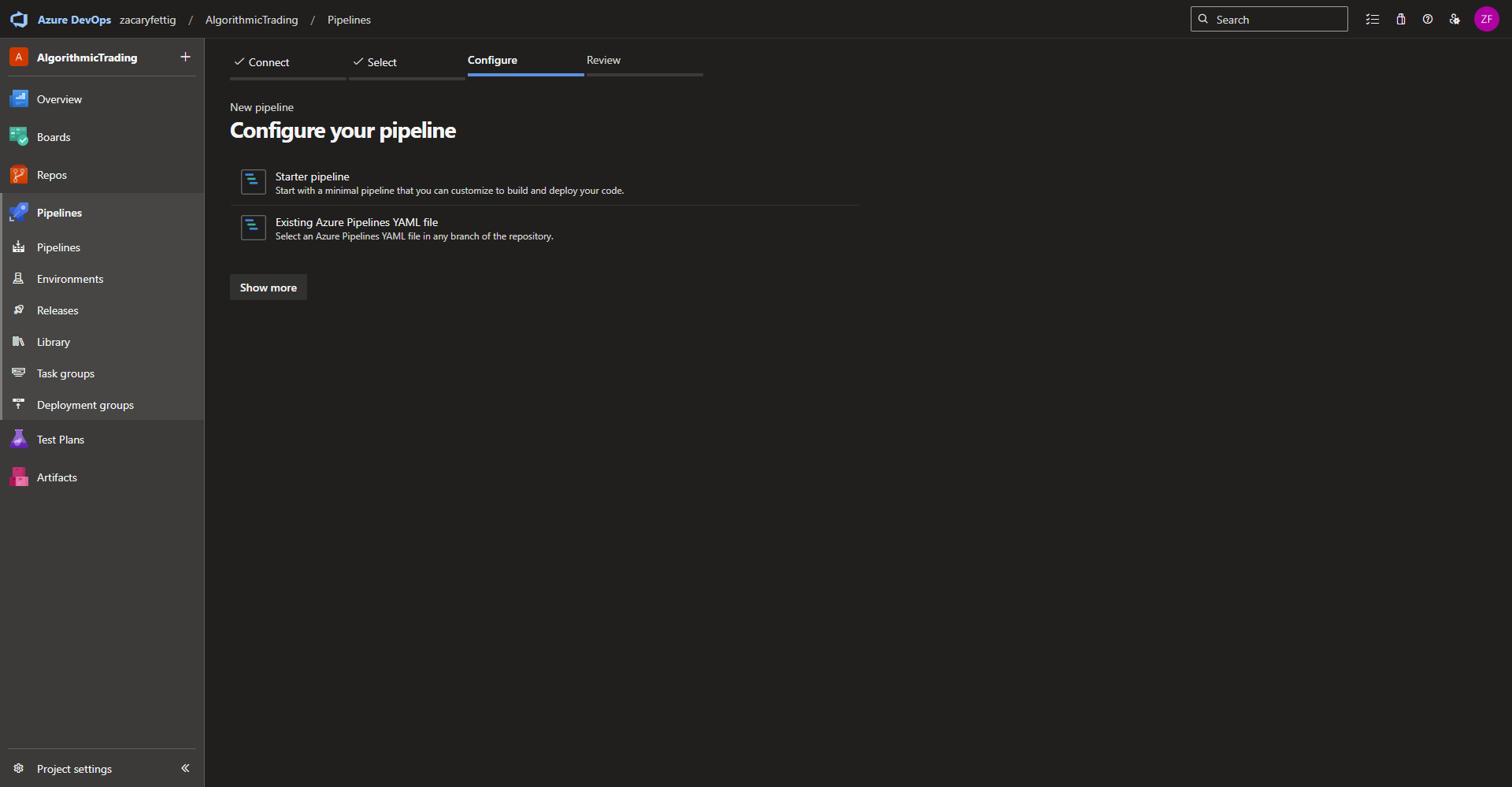Screen dimensions: 1512x787
Task: Switch to the Select step tab
Action: (382, 62)
